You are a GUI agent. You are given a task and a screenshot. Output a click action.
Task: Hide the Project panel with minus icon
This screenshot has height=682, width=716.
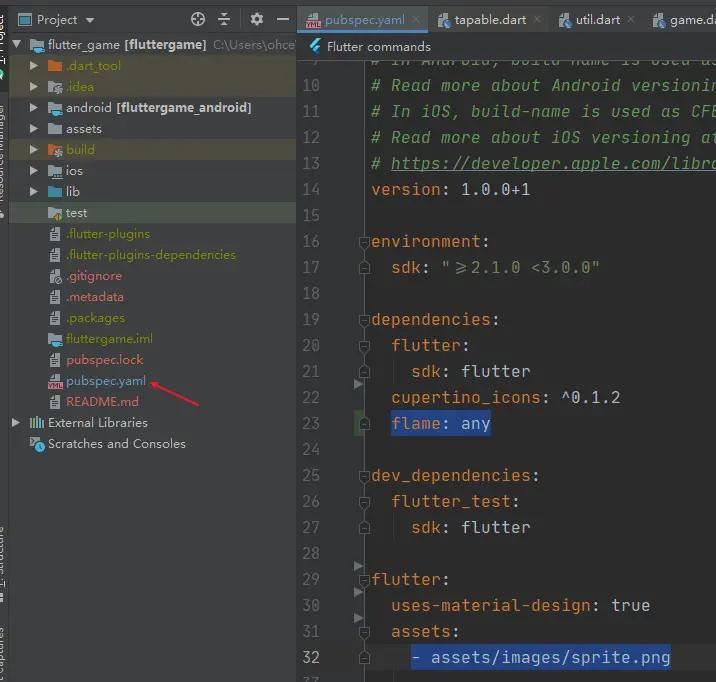pyautogui.click(x=281, y=19)
